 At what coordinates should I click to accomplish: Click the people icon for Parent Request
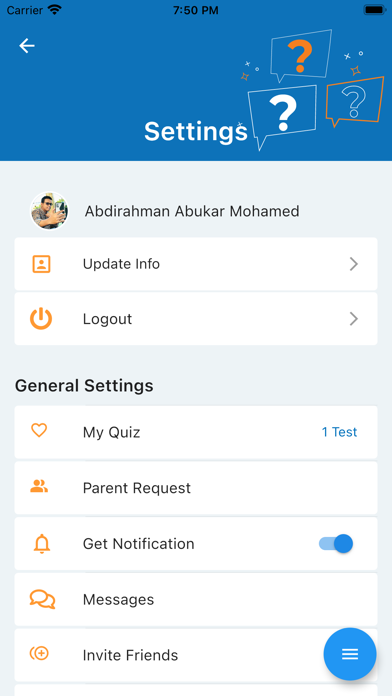click(39, 486)
